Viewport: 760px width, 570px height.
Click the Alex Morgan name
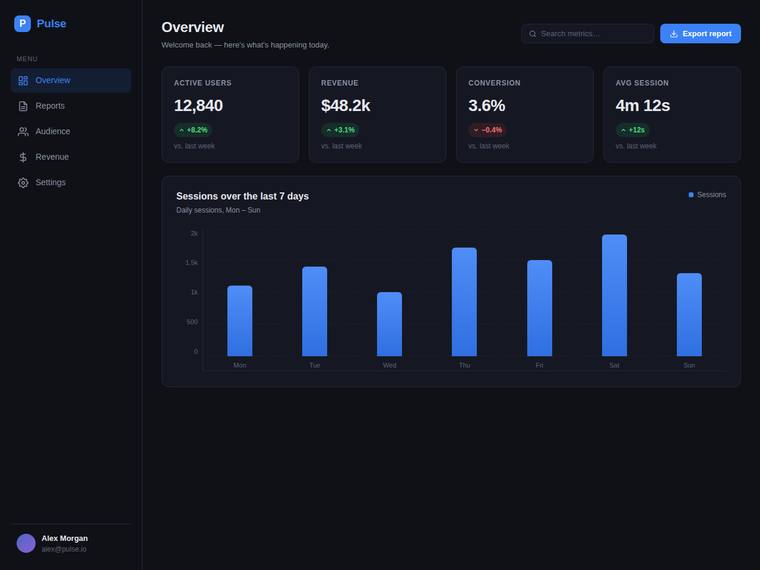click(x=64, y=538)
